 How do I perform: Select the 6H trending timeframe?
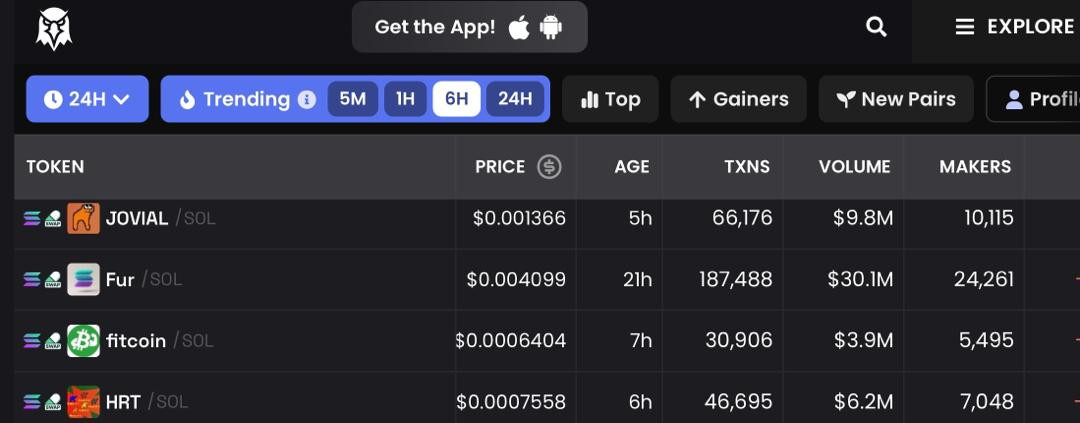click(x=457, y=99)
